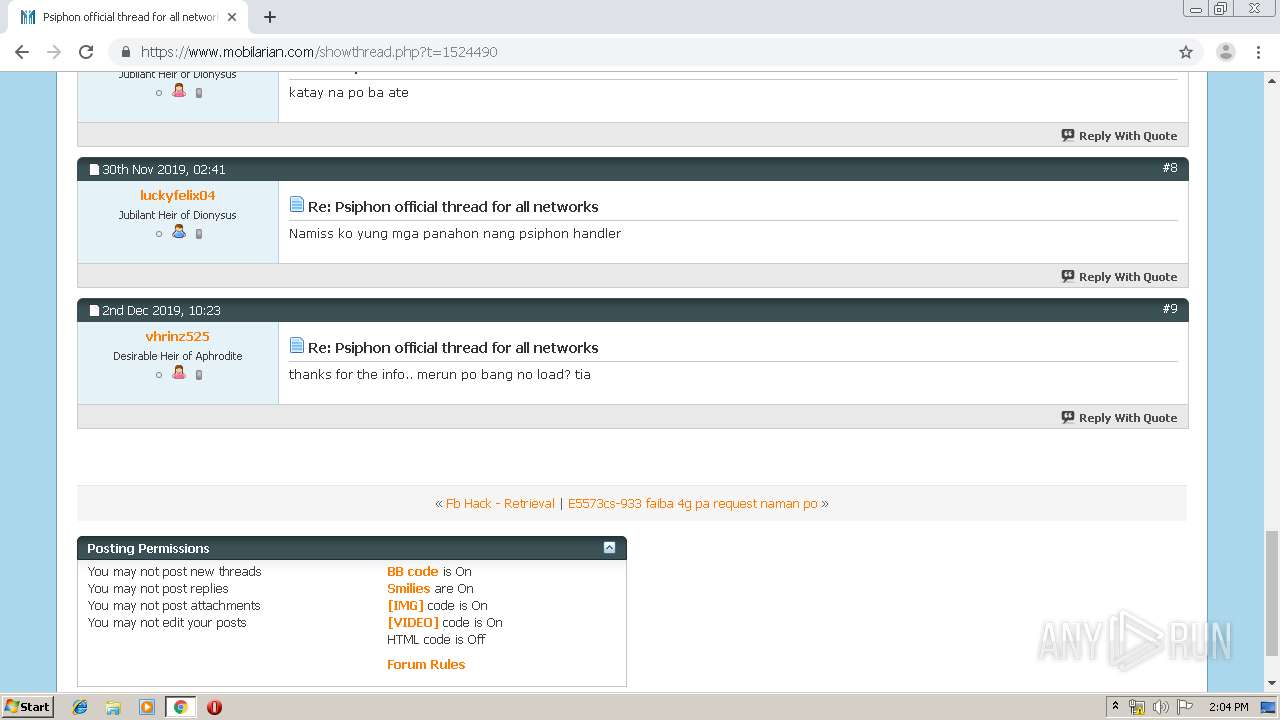This screenshot has height=720, width=1280.
Task: Click the browser forward arrow
Action: tap(54, 52)
